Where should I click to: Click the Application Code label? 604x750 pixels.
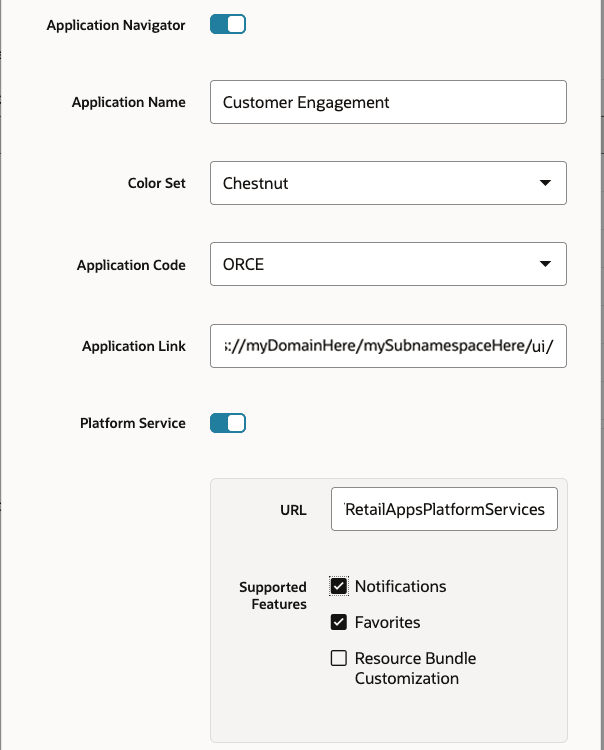pos(131,265)
